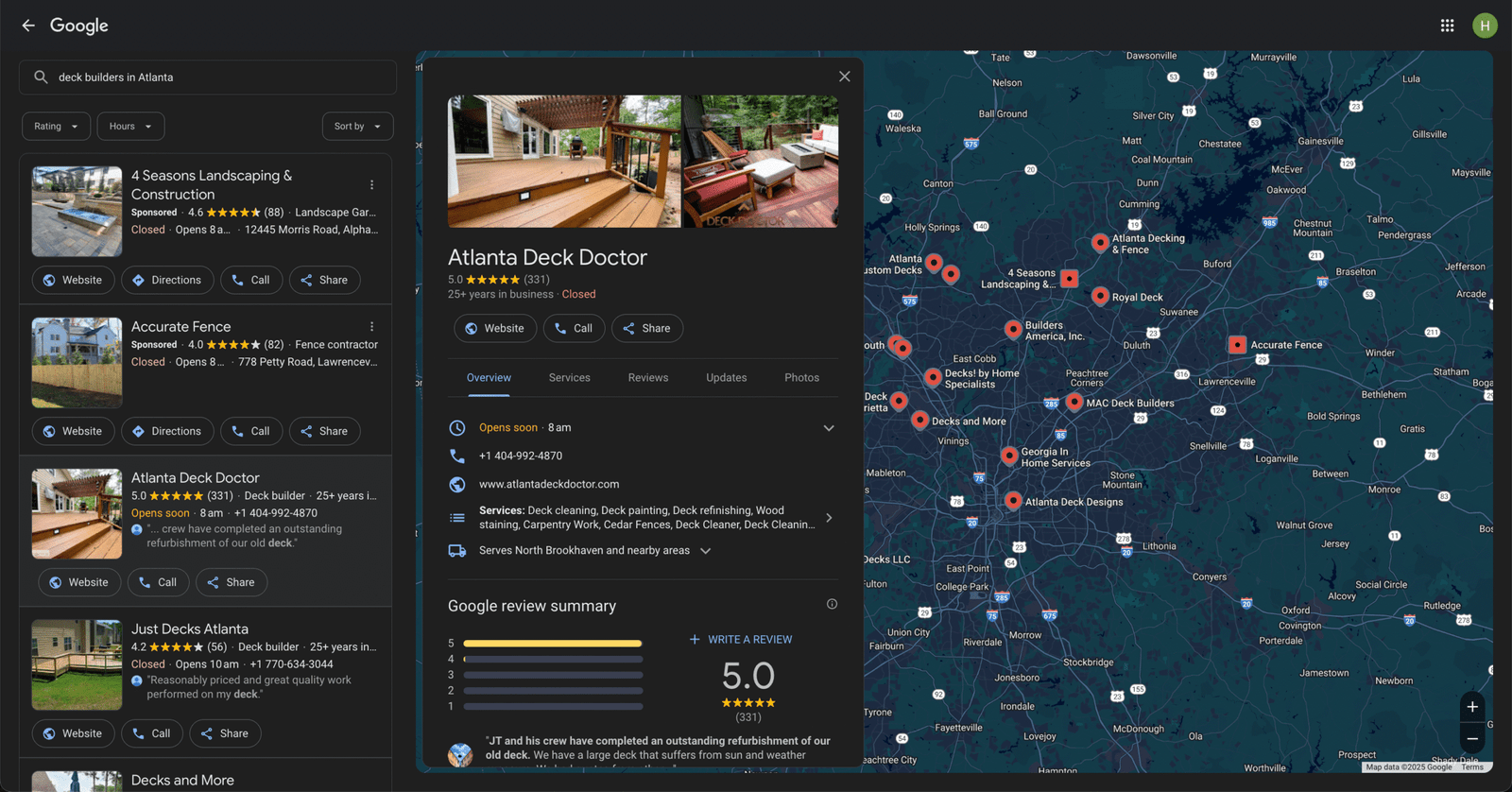Click the Google logo
This screenshot has width=1512, height=792.
[79, 26]
